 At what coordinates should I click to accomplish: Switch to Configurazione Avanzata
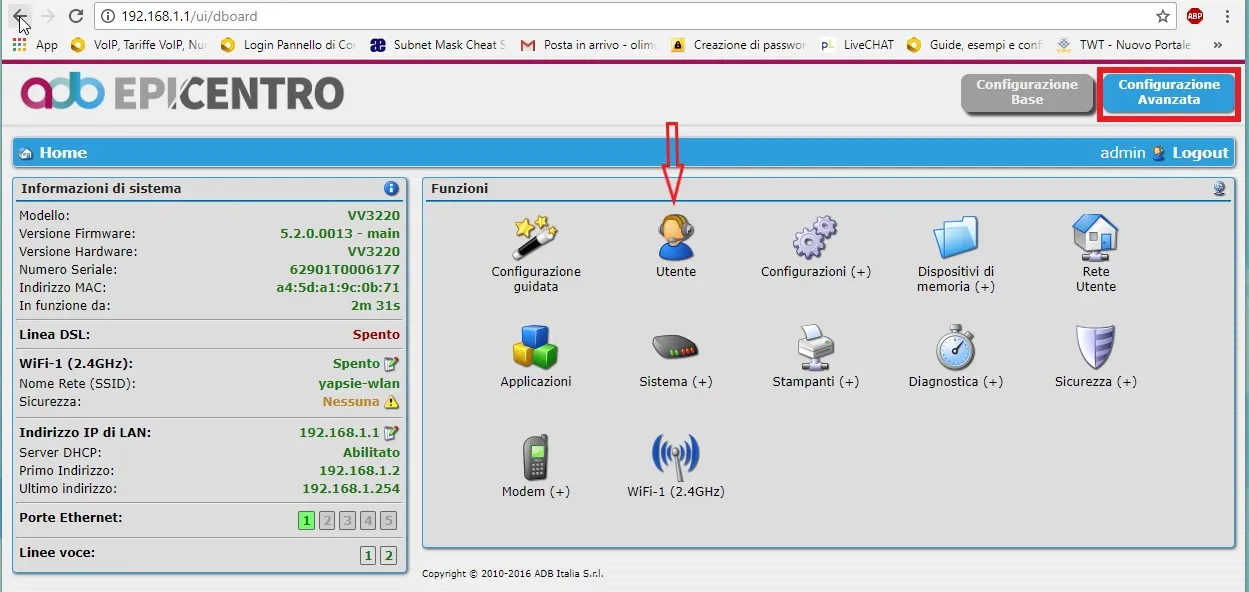click(x=1168, y=92)
